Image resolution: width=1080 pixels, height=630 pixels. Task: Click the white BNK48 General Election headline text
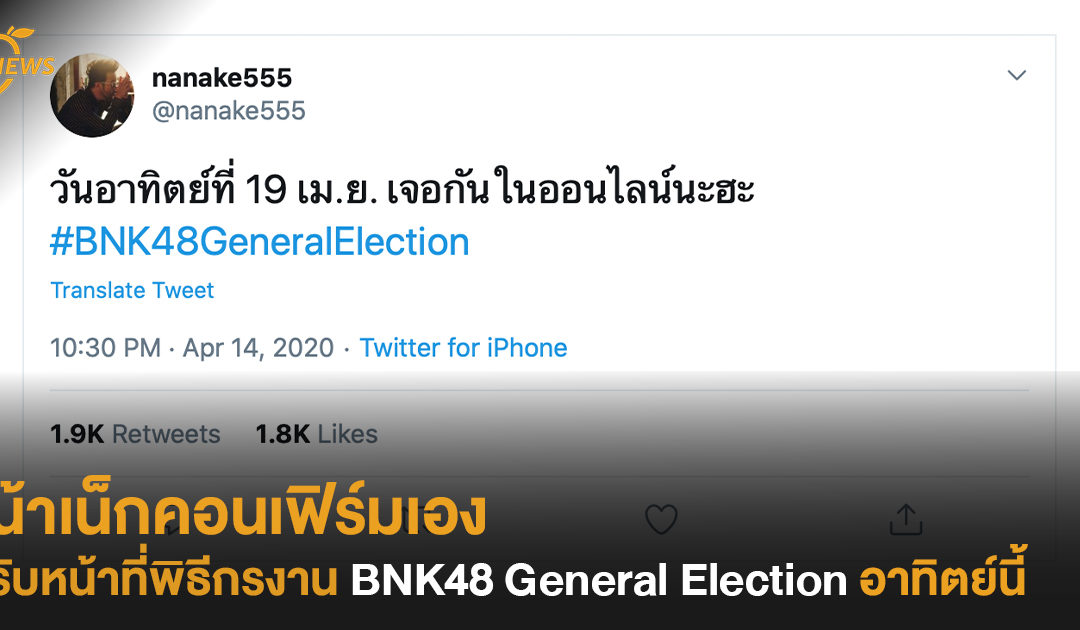598,580
